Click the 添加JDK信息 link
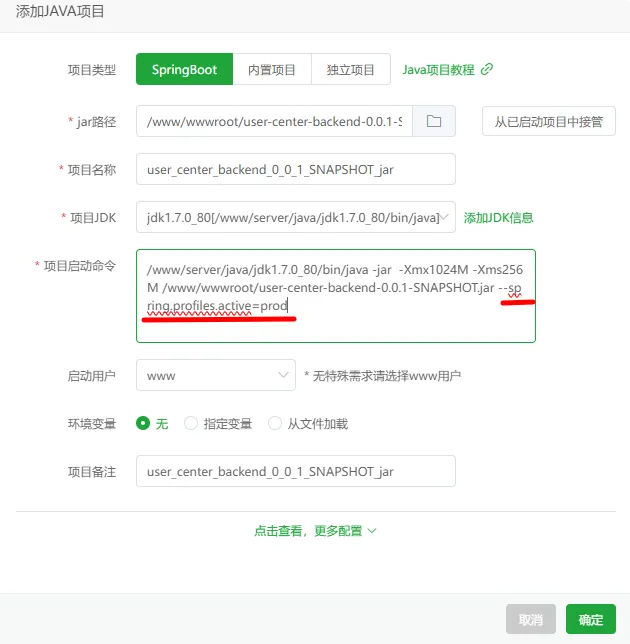Screen dimensions: 630x644 498,217
